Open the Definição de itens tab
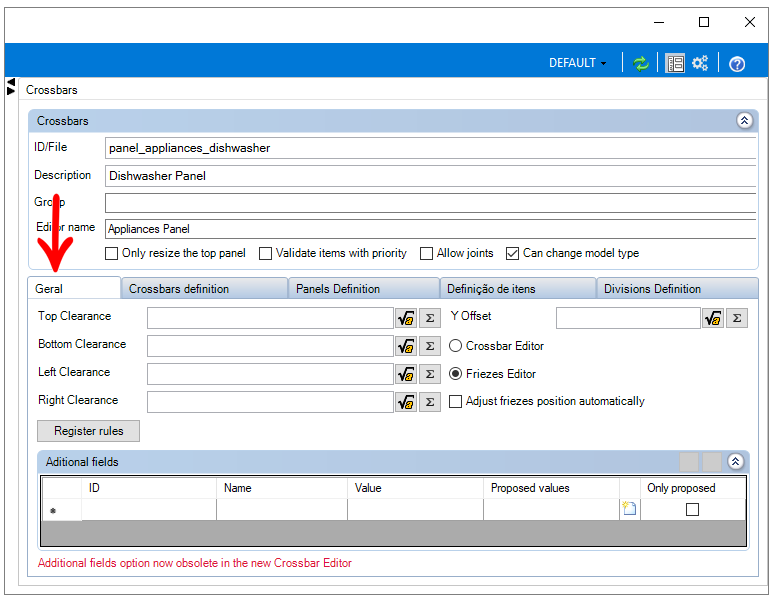This screenshot has width=776, height=602. coord(518,289)
